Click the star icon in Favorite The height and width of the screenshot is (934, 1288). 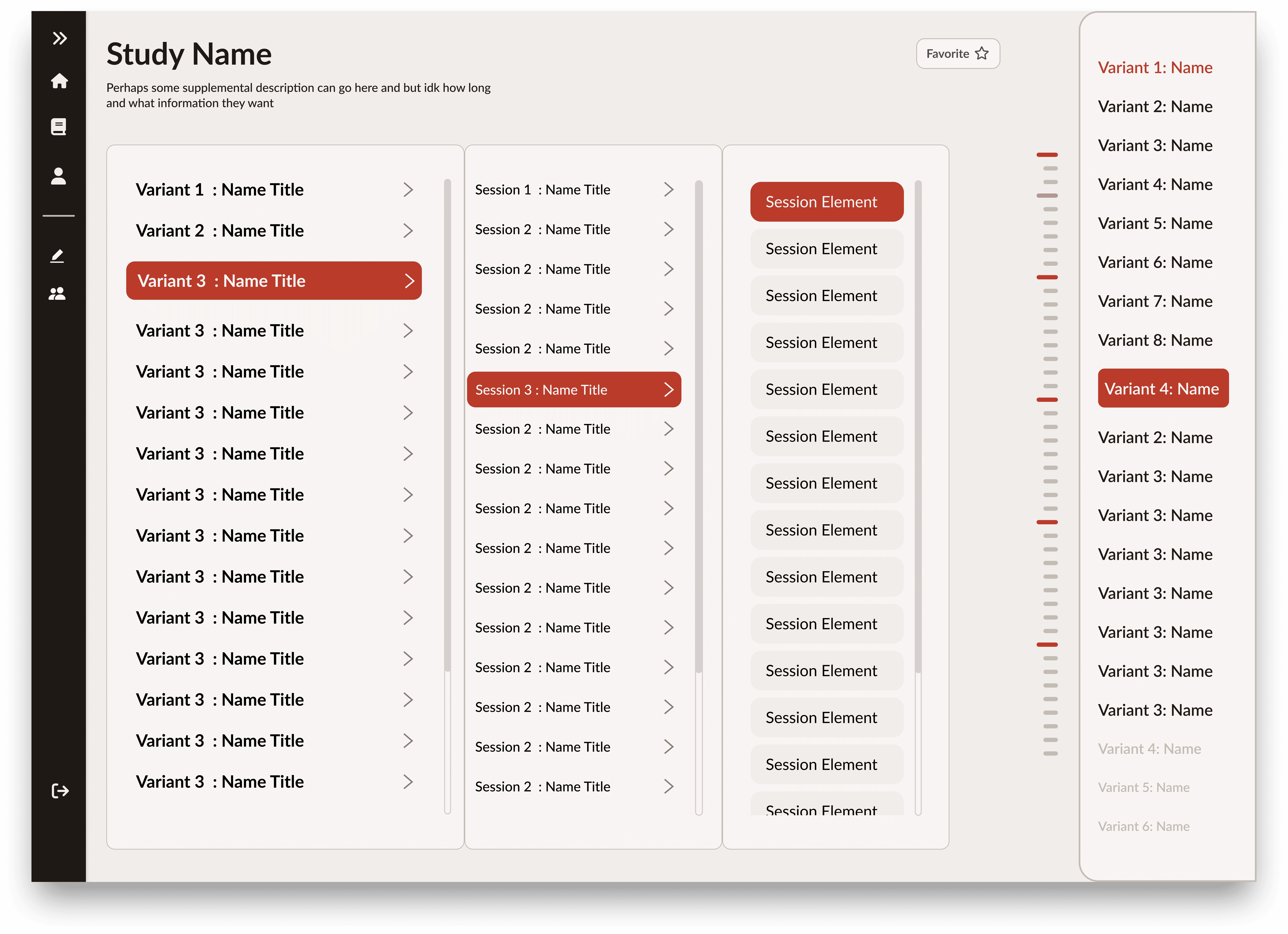[982, 53]
